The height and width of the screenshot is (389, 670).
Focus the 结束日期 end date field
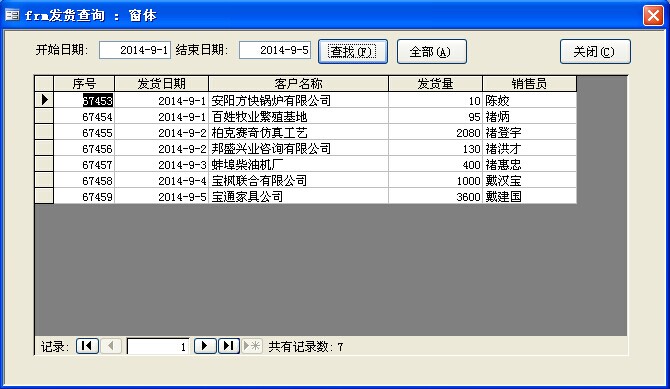pos(275,50)
